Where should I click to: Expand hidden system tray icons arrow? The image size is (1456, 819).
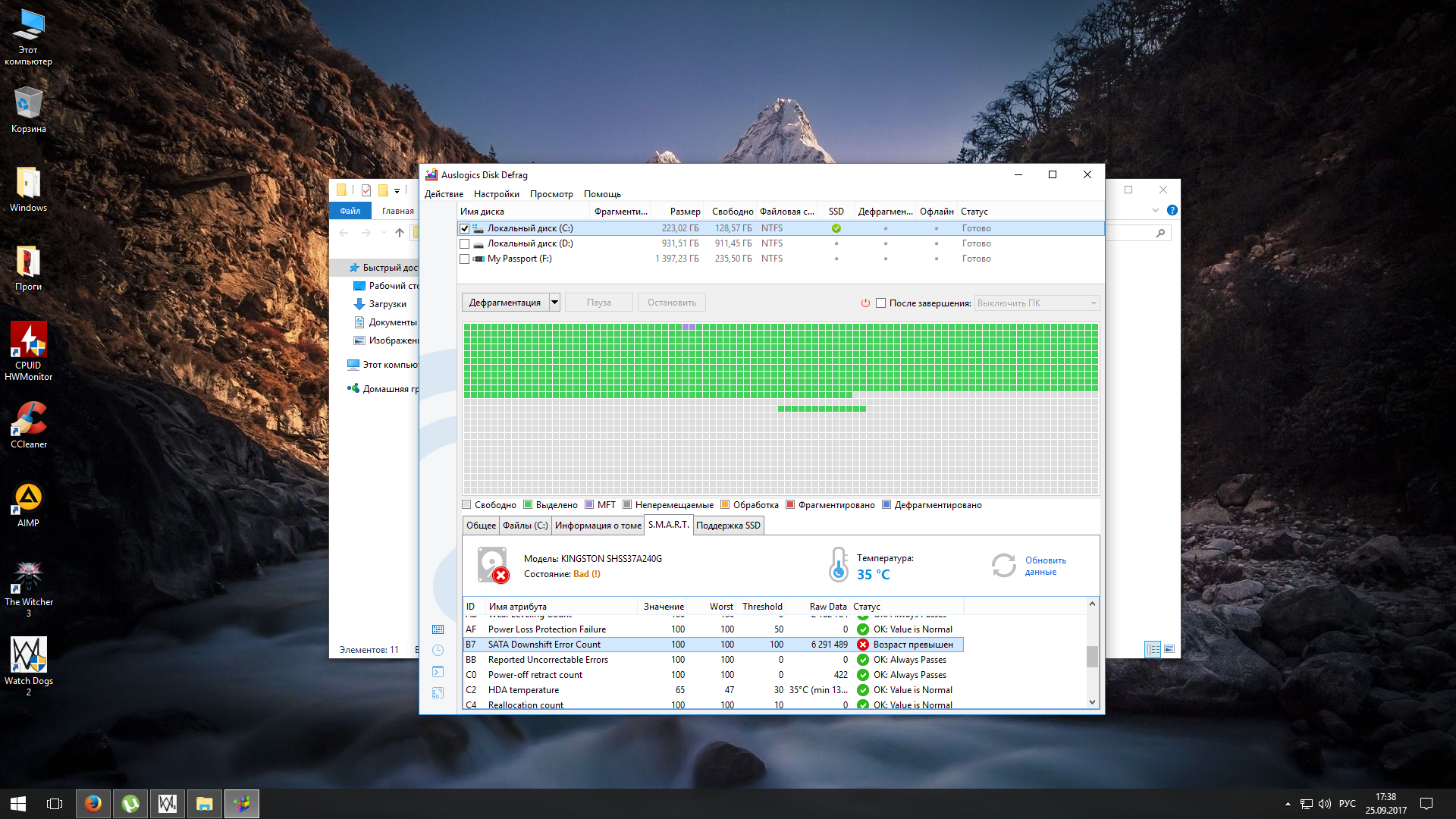(x=1288, y=804)
